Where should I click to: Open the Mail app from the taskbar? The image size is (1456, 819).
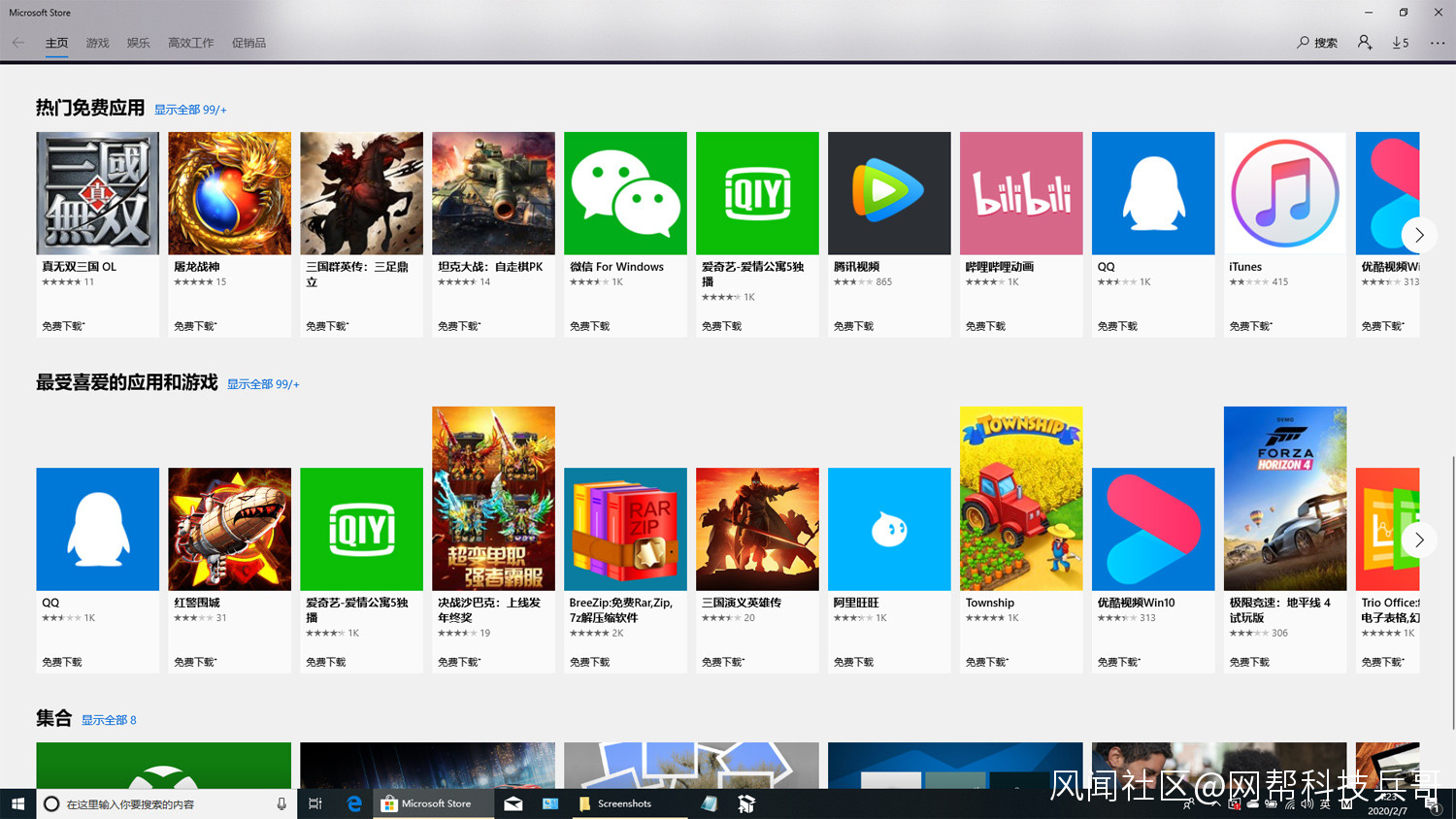coord(513,803)
